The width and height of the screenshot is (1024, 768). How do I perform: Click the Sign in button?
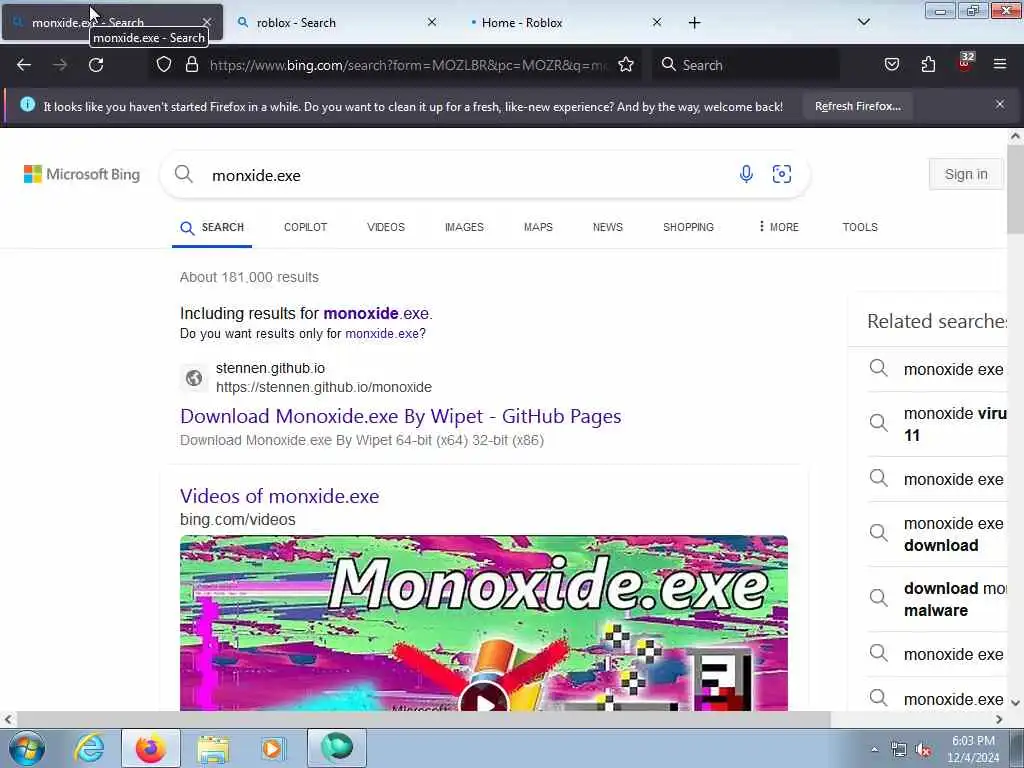coord(966,174)
